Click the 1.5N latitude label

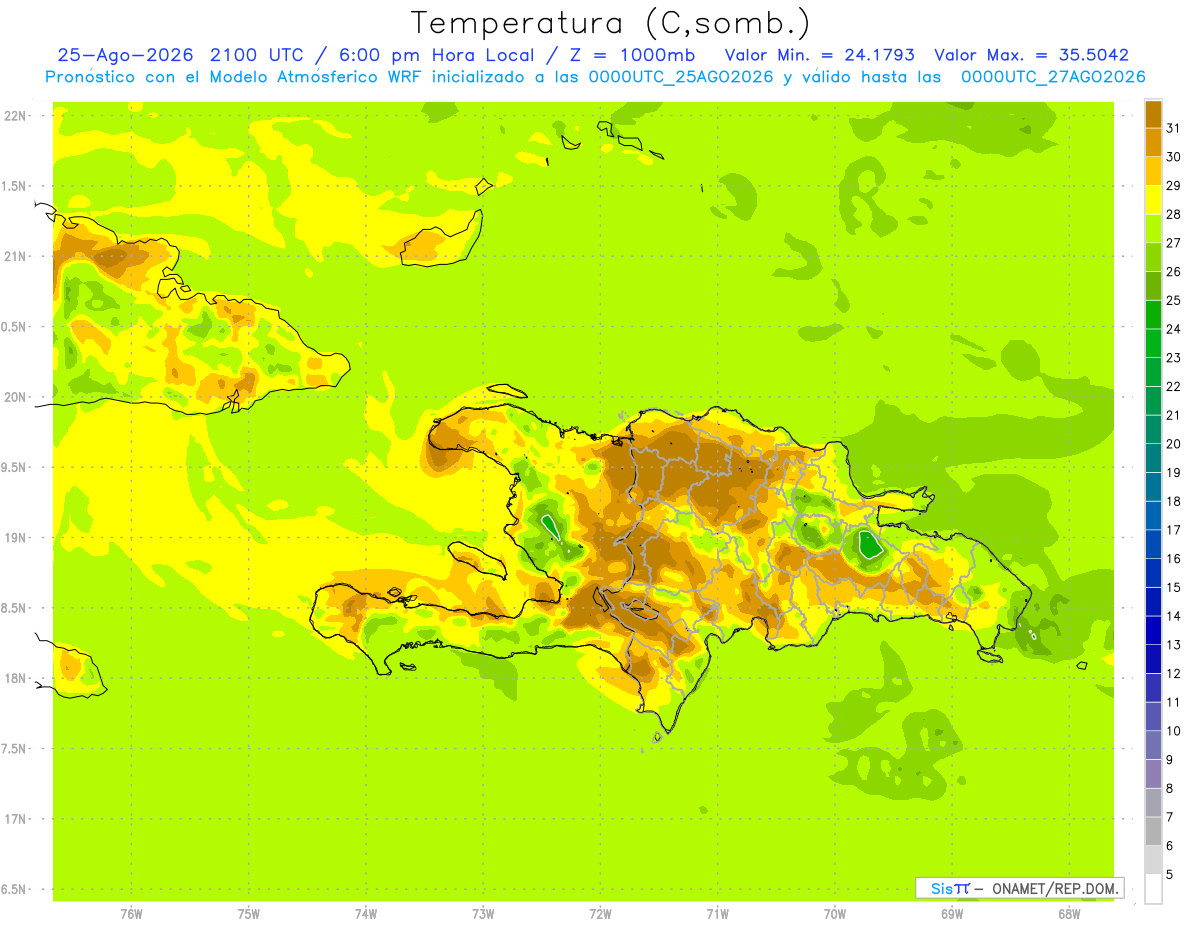pos(15,186)
